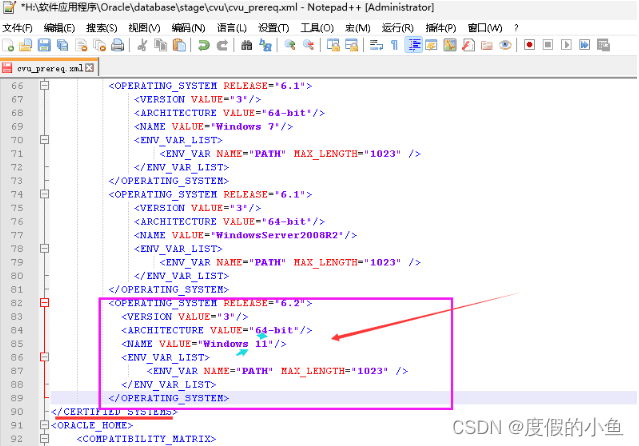Create a new document with New icon
This screenshot has height=446, width=639.
[x=8, y=45]
